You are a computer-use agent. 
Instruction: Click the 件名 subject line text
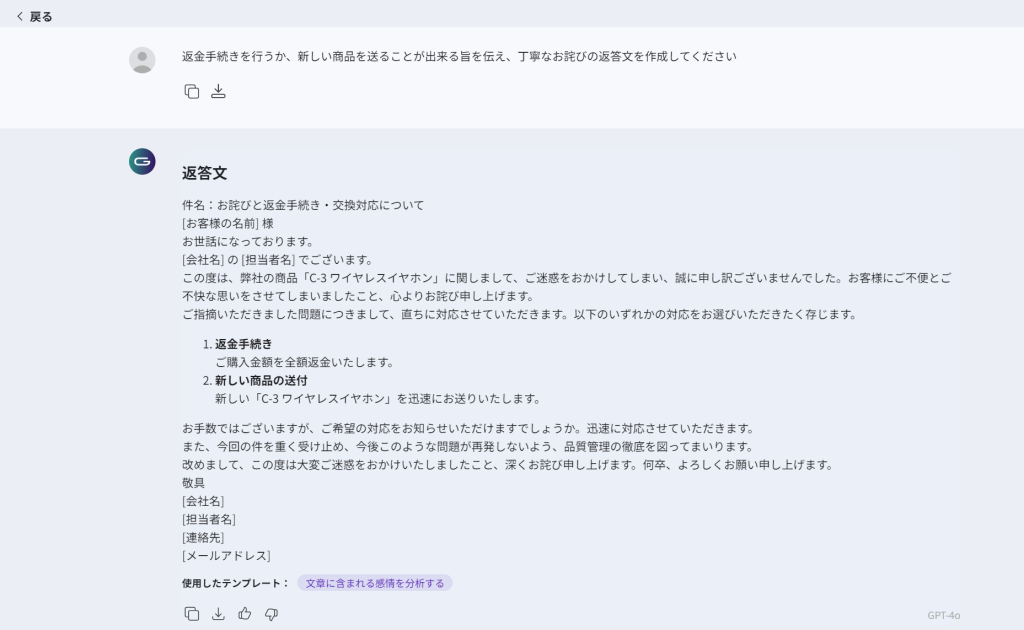[x=303, y=205]
